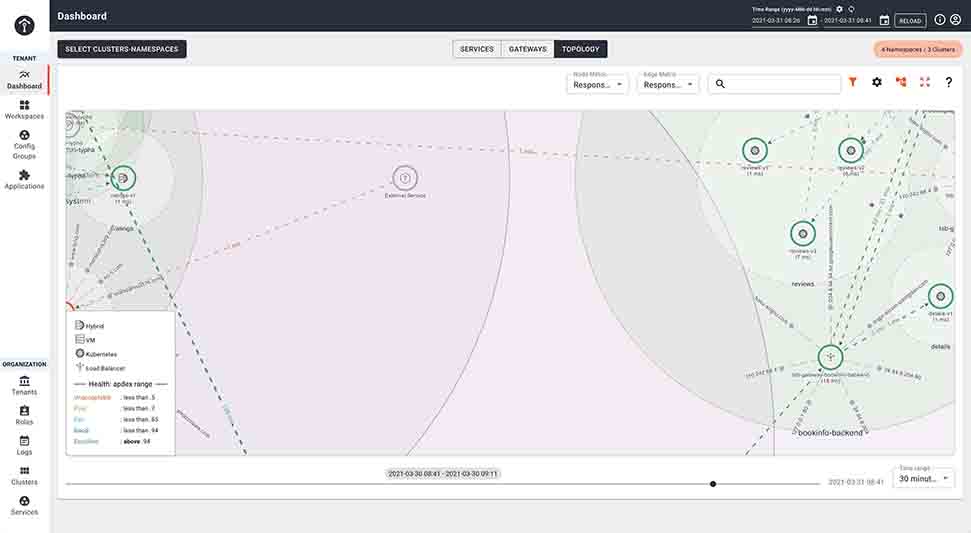Open Config Groups in the sidebar

pos(24,145)
